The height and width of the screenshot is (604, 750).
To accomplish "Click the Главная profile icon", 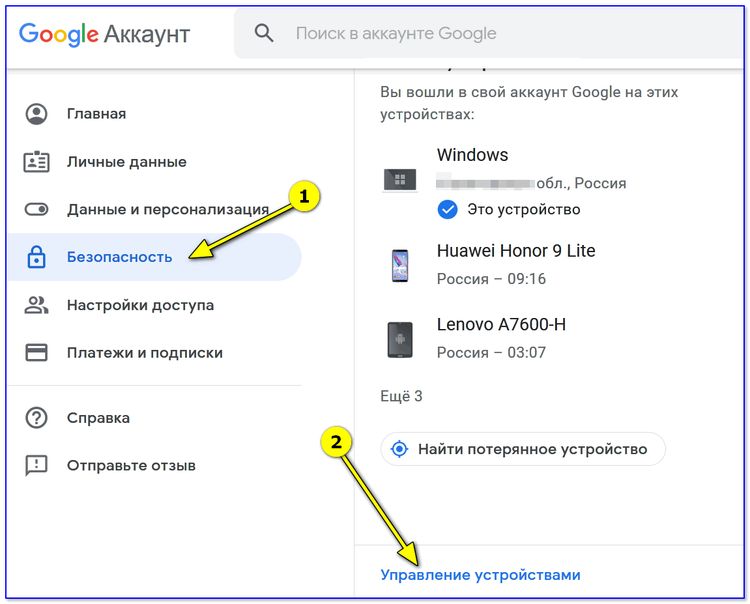I will [36, 114].
